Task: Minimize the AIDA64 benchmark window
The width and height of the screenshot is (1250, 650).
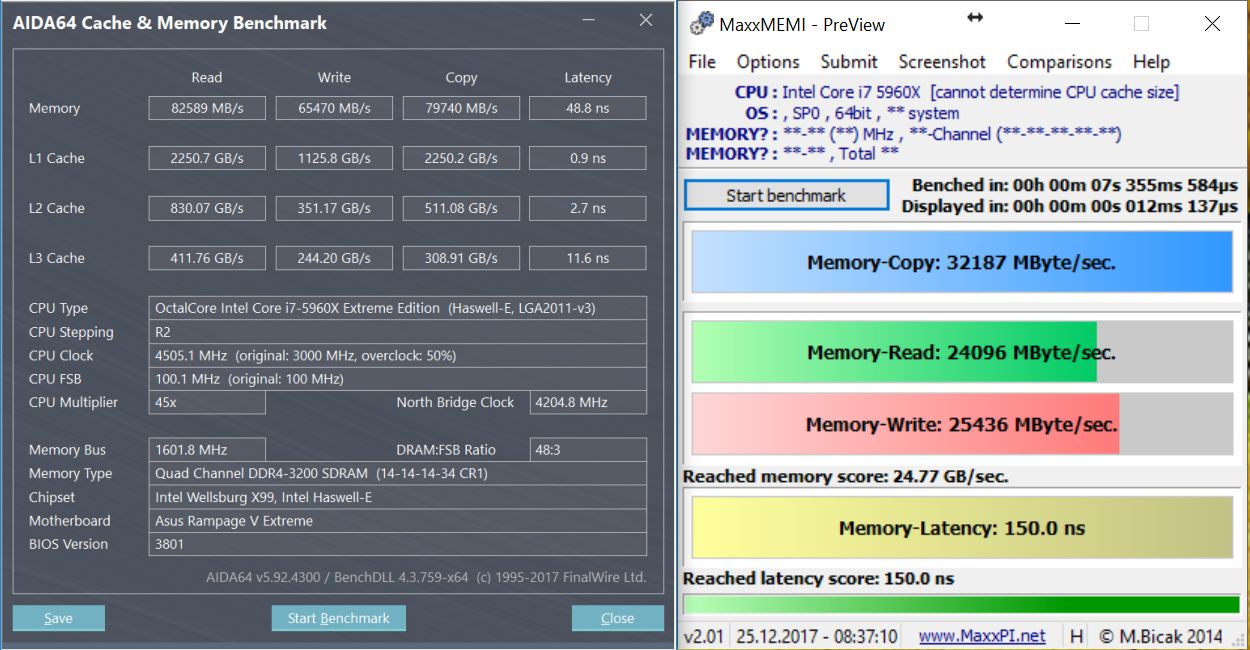Action: [590, 21]
